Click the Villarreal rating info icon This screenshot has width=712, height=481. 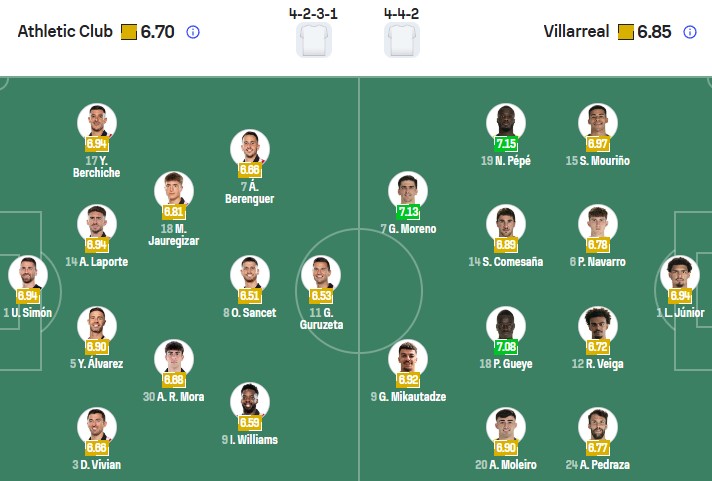(689, 32)
